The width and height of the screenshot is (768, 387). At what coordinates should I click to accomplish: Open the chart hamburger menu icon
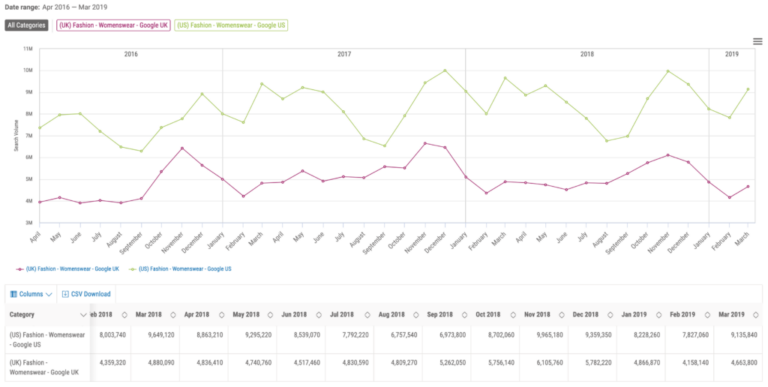coord(757,42)
